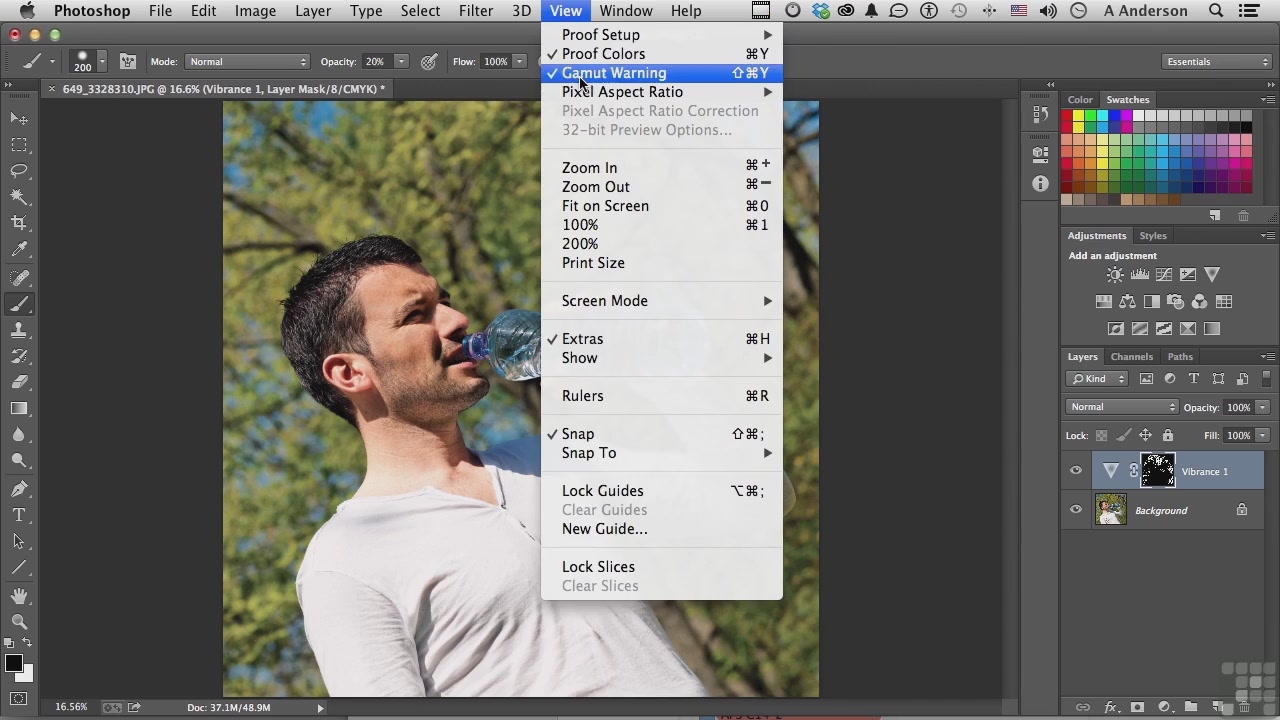Image resolution: width=1280 pixels, height=720 pixels.
Task: Create new swatch in Swatches panel
Action: pyautogui.click(x=1214, y=216)
